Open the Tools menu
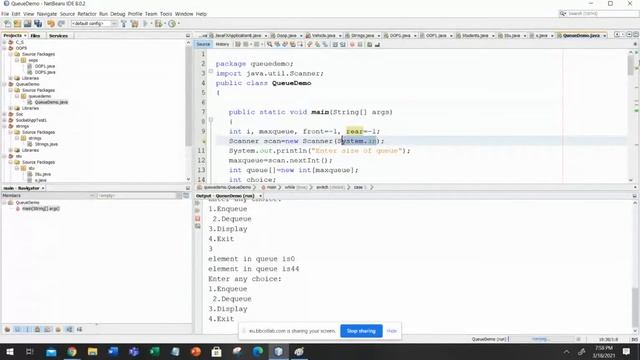The height and width of the screenshot is (360, 640). tap(166, 14)
